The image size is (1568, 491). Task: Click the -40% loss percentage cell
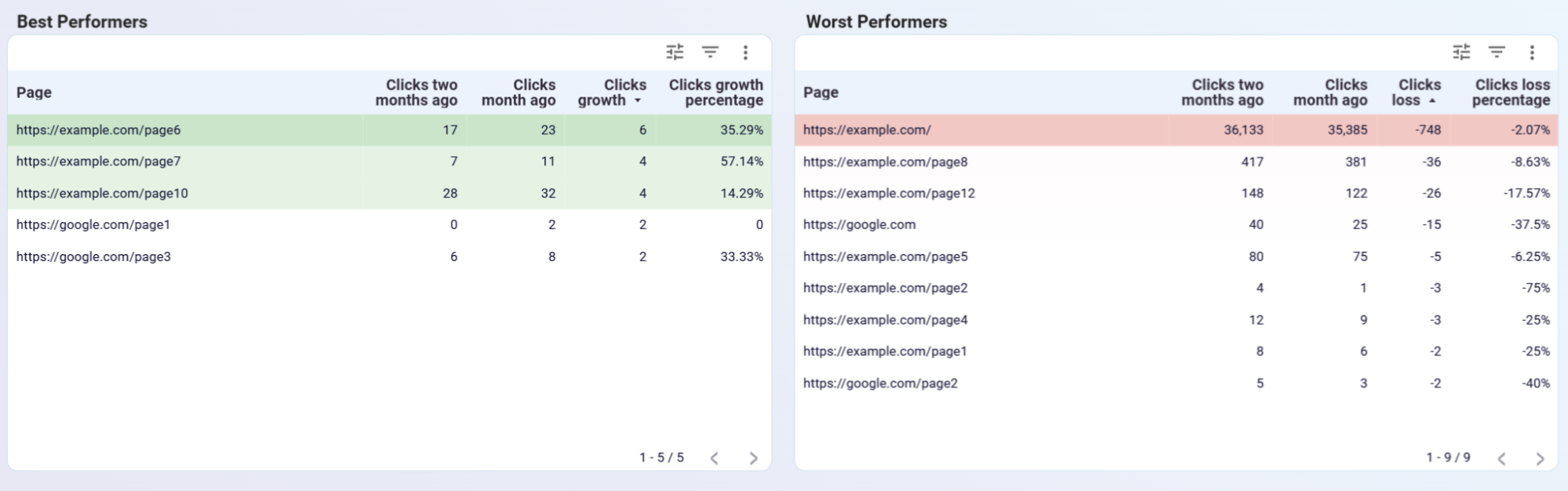pos(1535,384)
